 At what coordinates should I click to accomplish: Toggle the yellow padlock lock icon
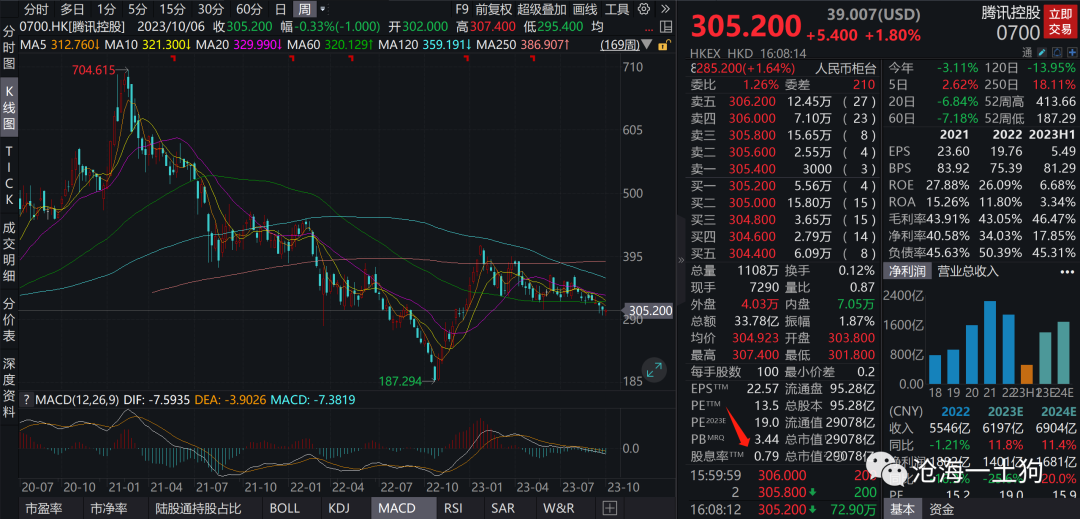coord(663,45)
